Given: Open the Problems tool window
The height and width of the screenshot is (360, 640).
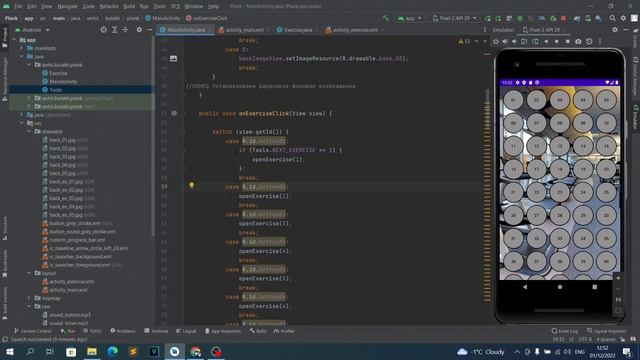Looking at the screenshot, I should (x=123, y=331).
